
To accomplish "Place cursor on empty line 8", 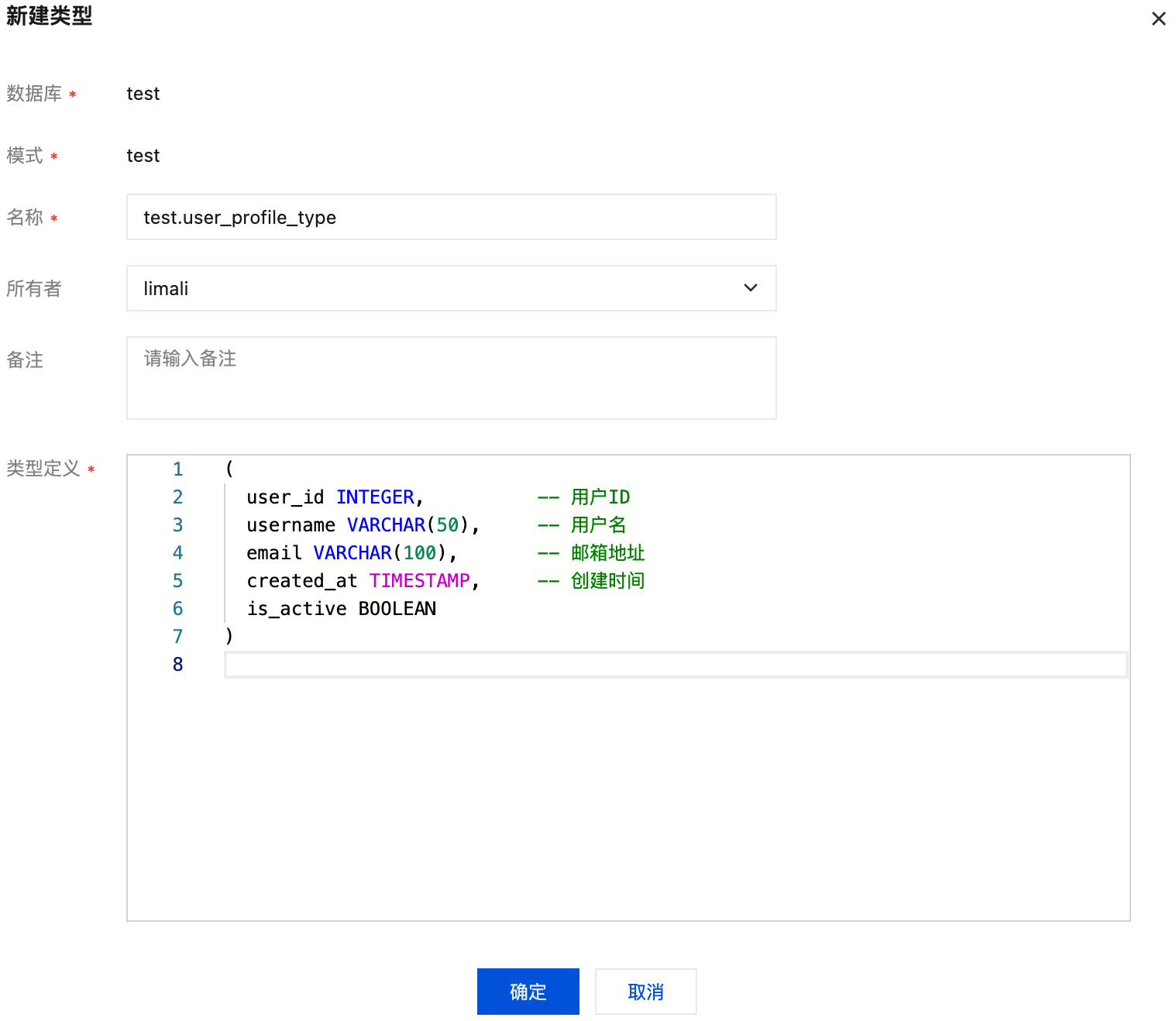I will [674, 665].
